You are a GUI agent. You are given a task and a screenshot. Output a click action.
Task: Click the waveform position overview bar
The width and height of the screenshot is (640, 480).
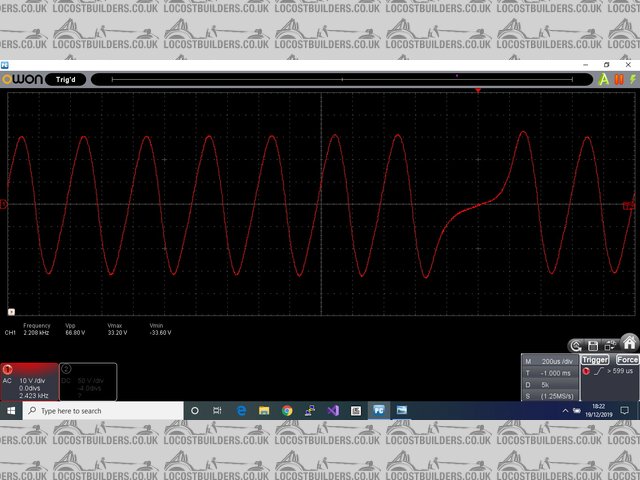click(340, 78)
